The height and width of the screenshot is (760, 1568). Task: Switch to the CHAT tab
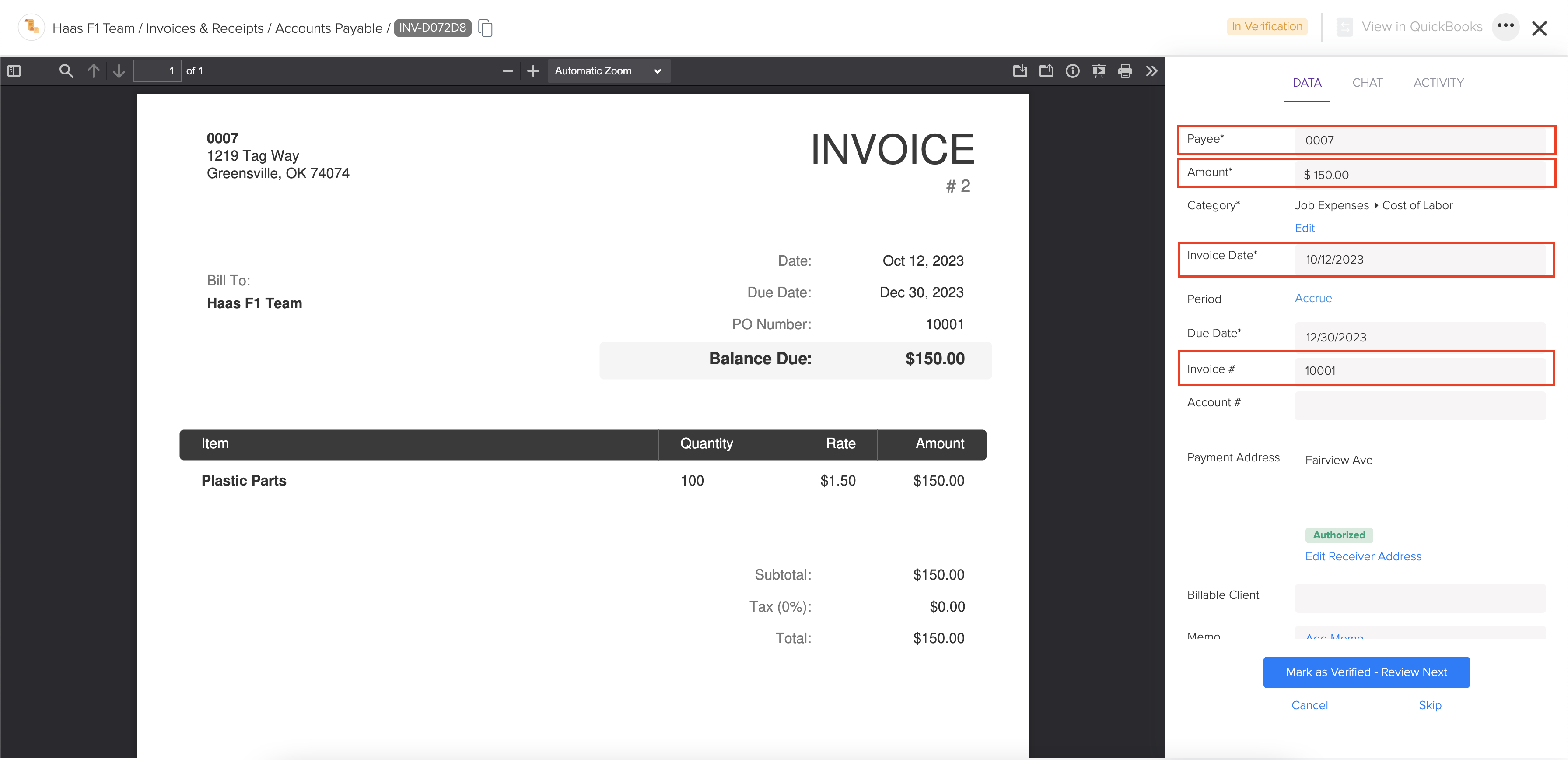[x=1368, y=82]
